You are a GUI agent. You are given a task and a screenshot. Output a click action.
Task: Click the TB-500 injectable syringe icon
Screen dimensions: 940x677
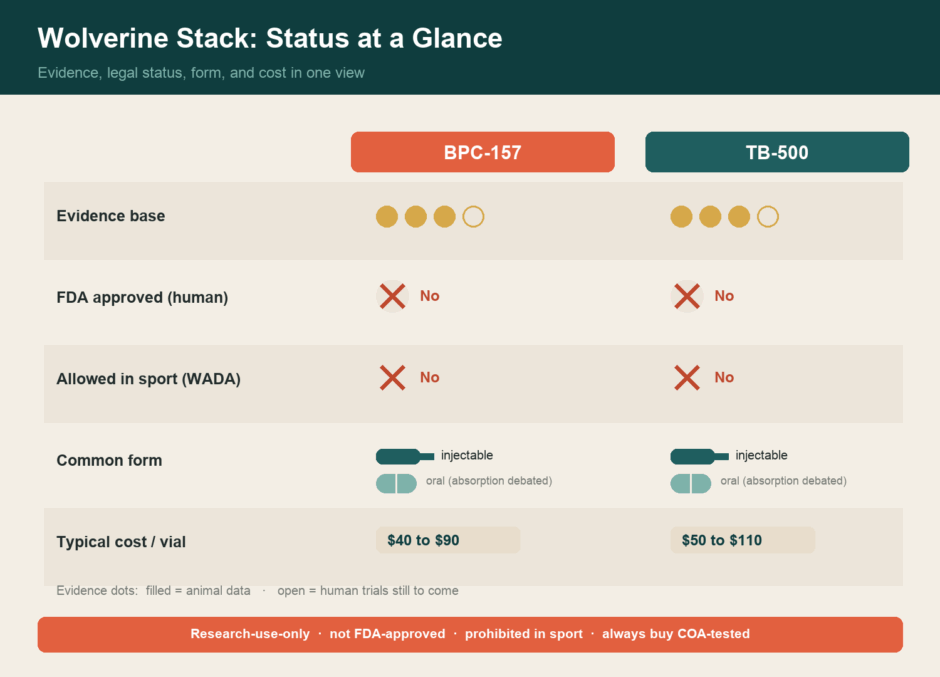coord(699,456)
